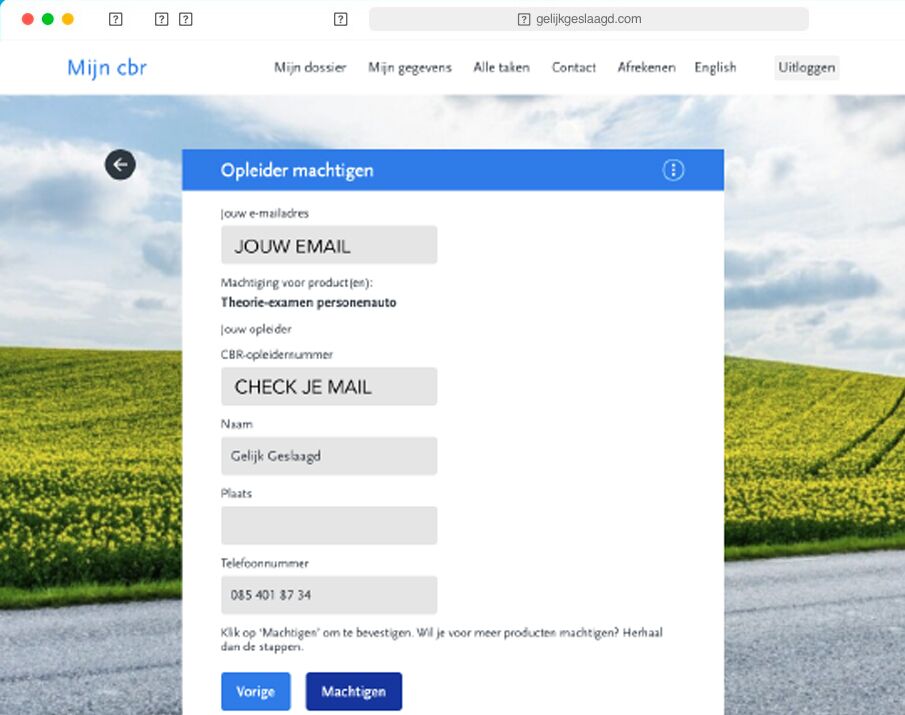Open the Mijn dossier menu item
The image size is (905, 715).
click(x=310, y=68)
